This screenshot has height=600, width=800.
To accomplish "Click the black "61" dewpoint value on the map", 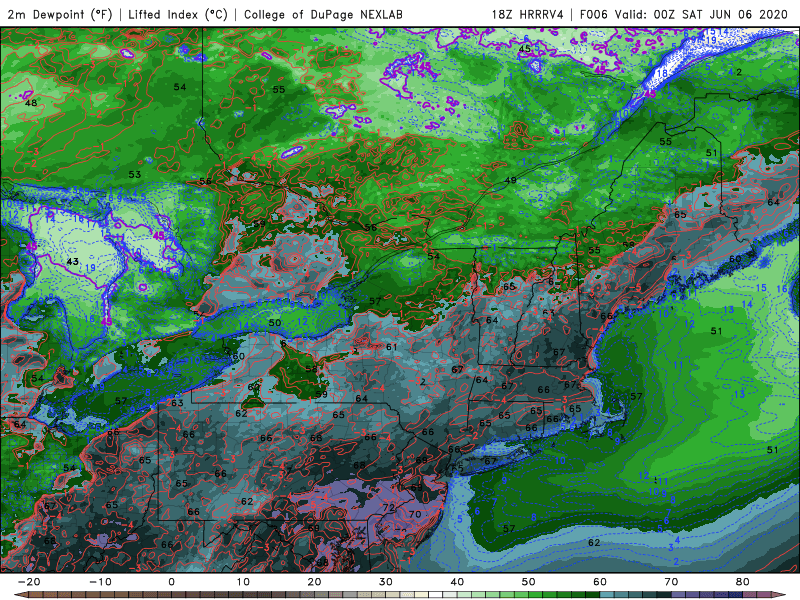I will pos(391,347).
